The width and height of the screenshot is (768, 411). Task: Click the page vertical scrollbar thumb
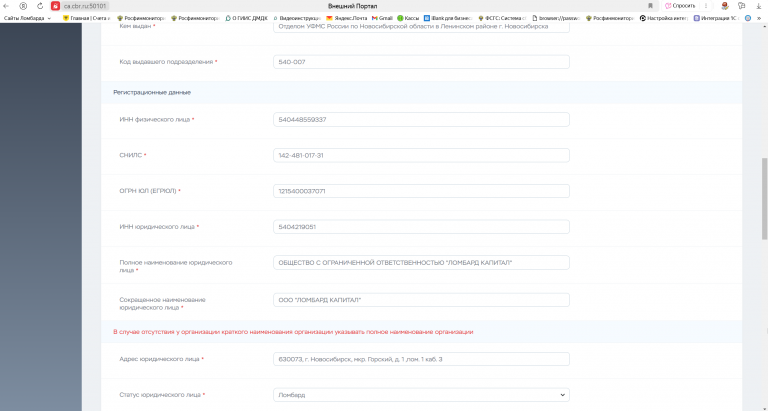pyautogui.click(x=765, y=198)
